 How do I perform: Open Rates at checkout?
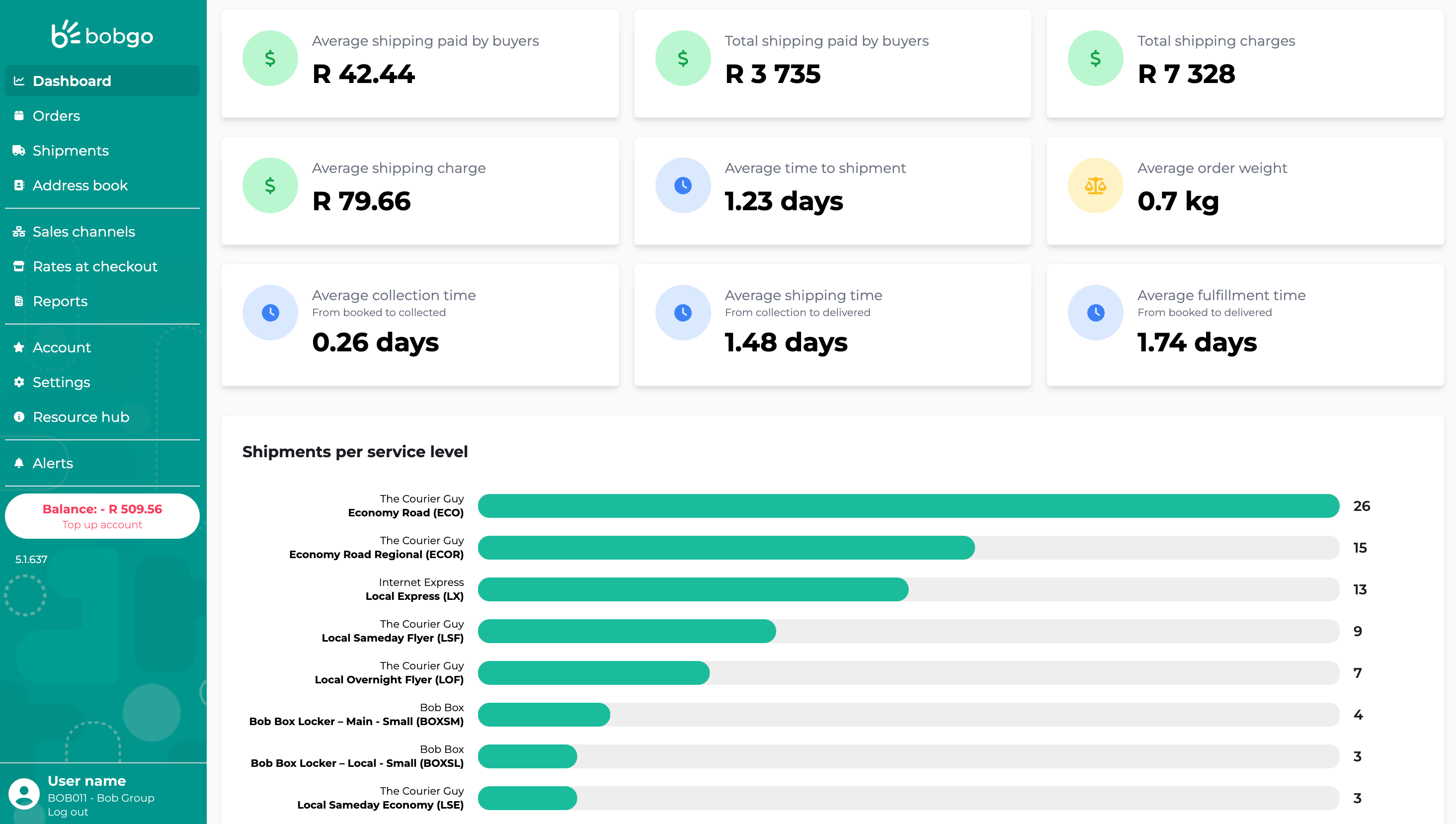point(102,266)
